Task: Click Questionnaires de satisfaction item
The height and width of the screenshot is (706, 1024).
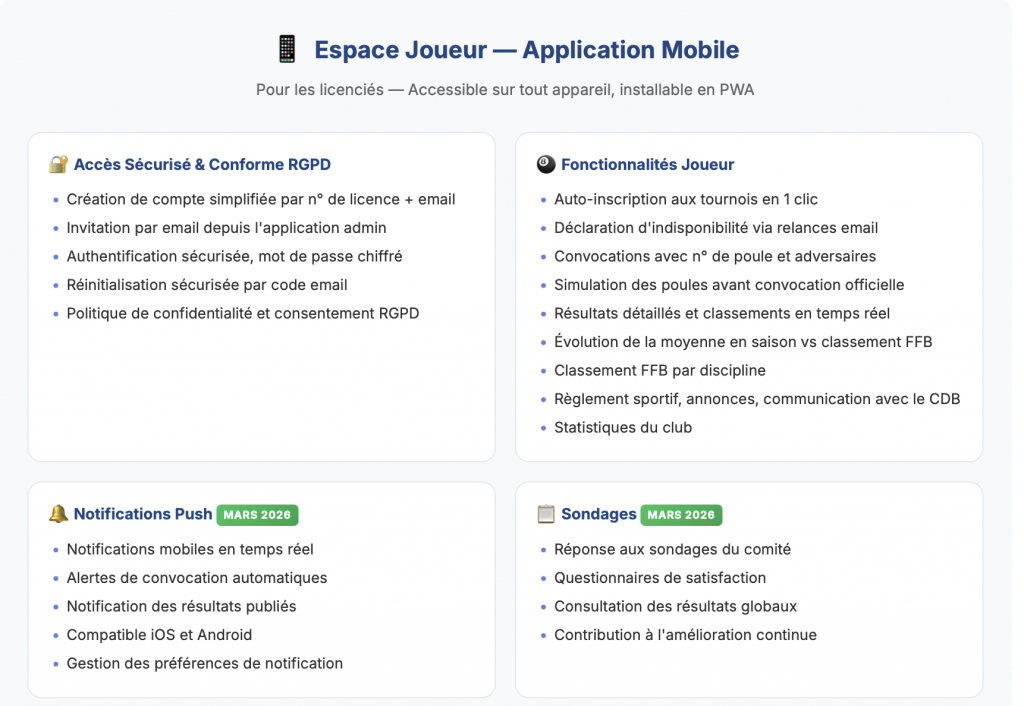Action: [659, 577]
